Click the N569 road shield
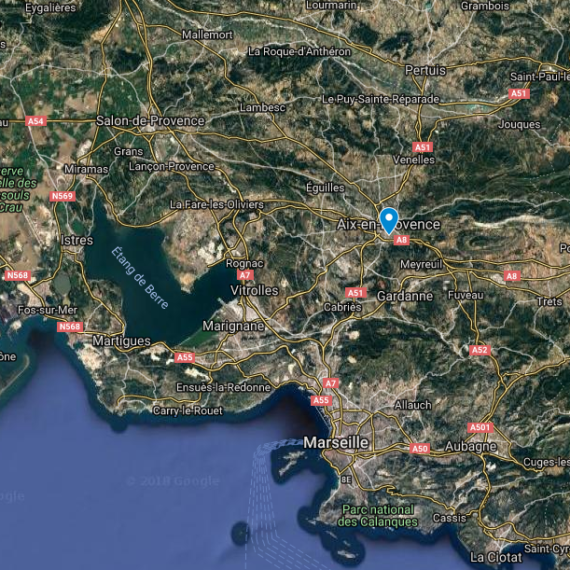Image resolution: width=570 pixels, height=570 pixels. (63, 196)
